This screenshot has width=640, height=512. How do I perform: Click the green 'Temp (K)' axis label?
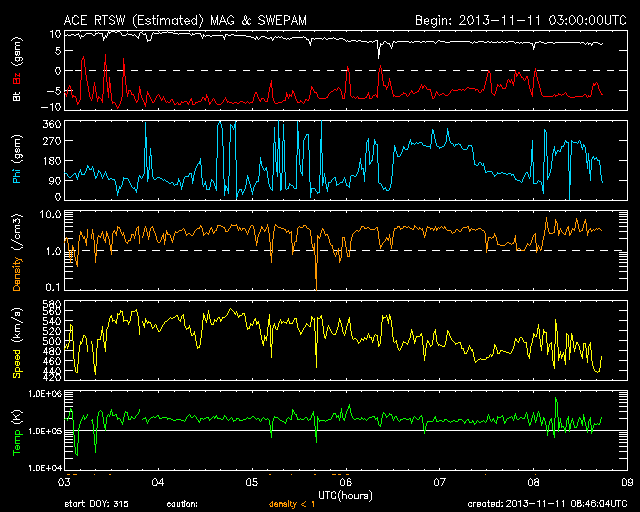(17, 432)
